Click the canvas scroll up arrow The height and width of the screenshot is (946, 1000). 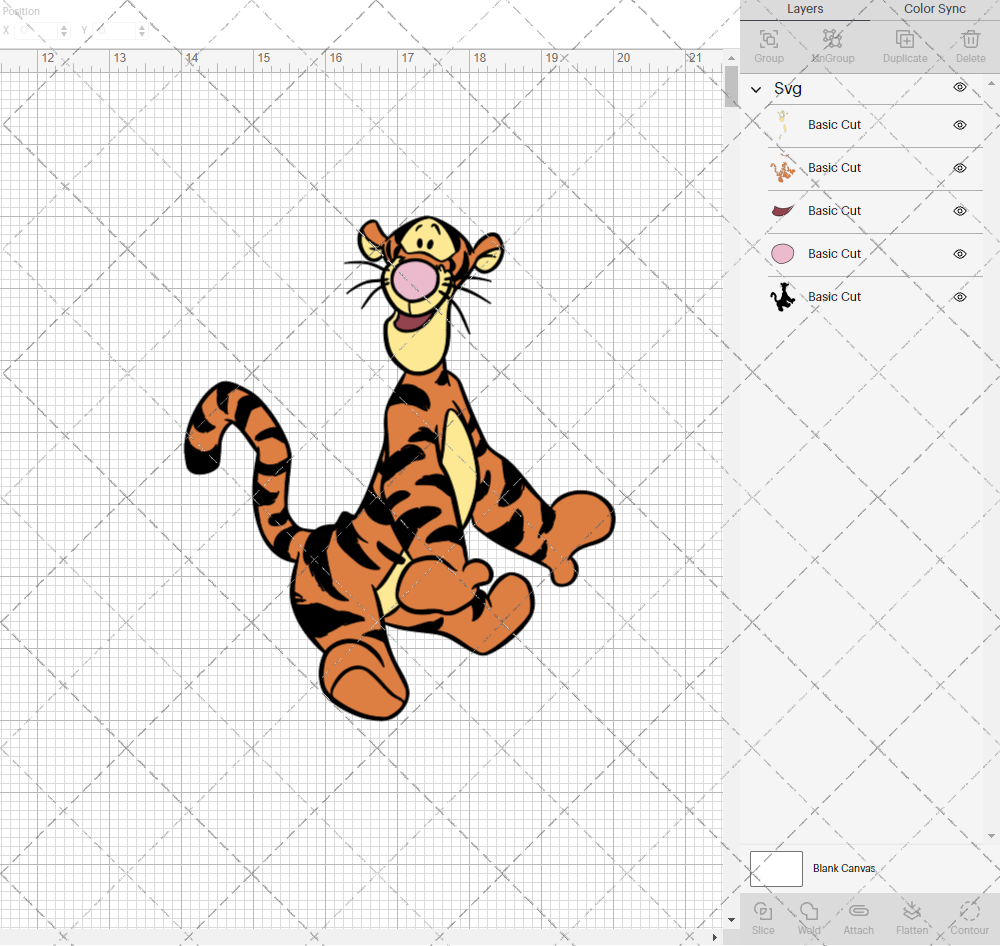pos(732,58)
